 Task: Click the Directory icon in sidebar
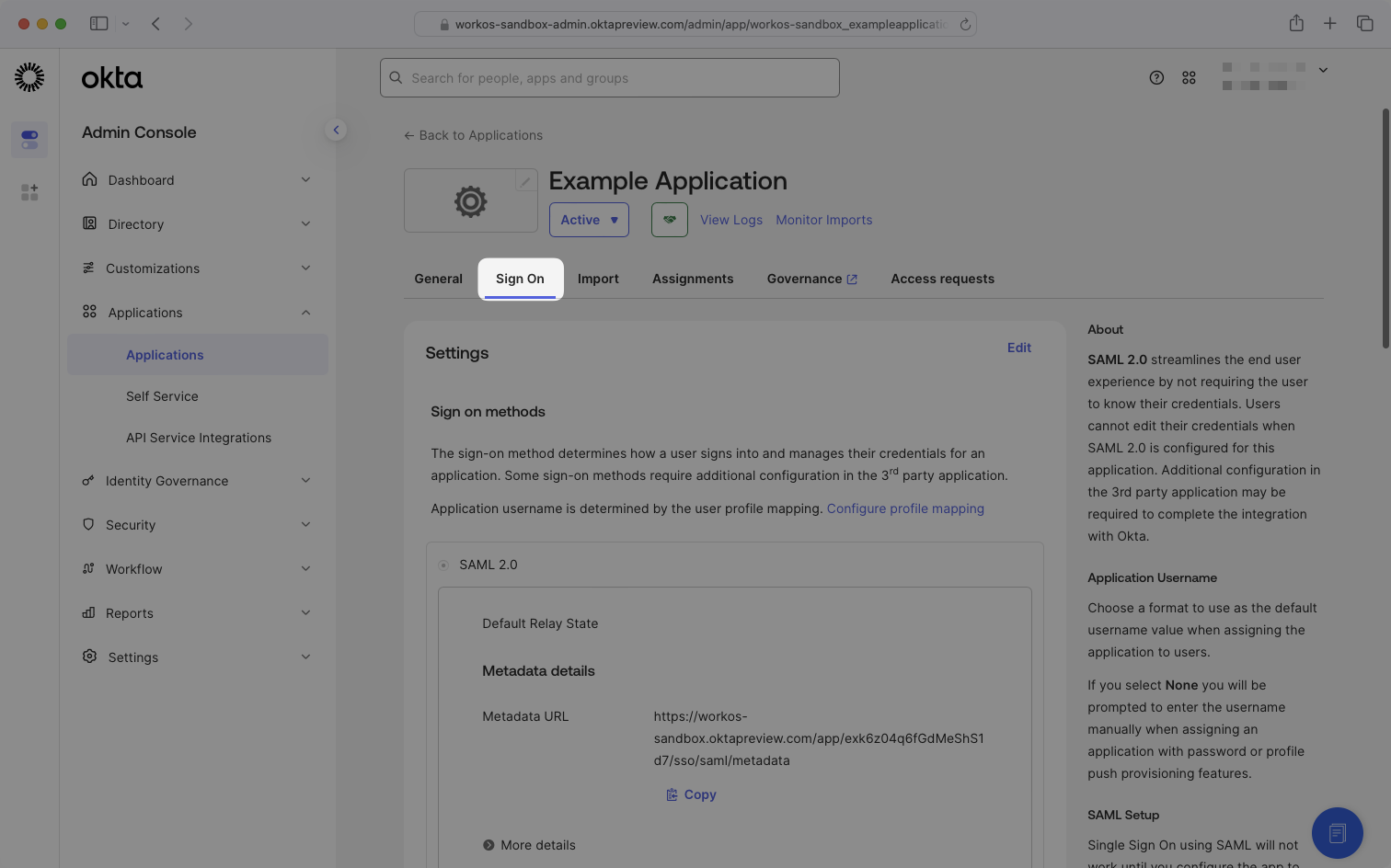(x=89, y=223)
